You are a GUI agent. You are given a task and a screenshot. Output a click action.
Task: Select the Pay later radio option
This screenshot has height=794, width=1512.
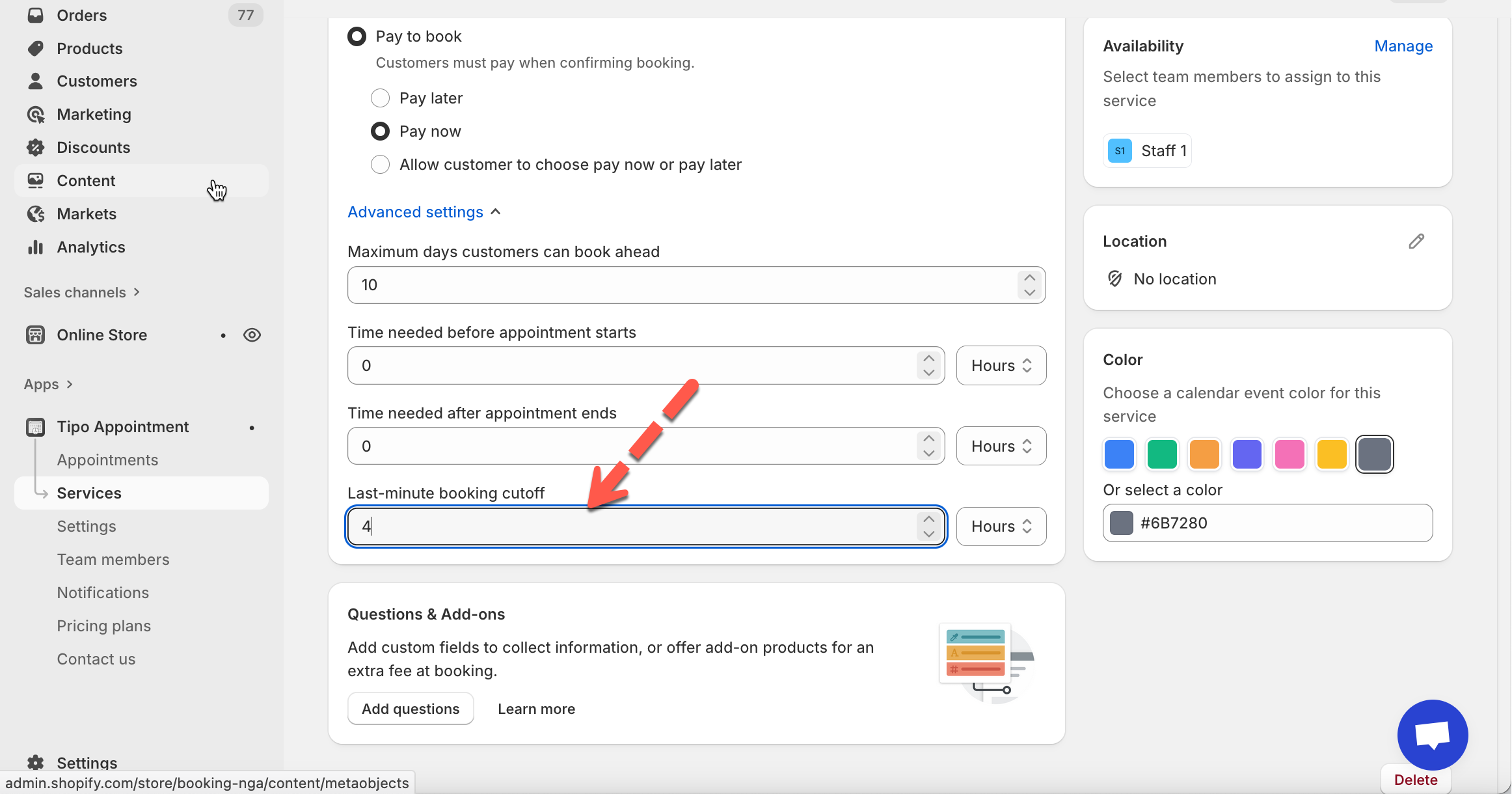click(x=380, y=98)
